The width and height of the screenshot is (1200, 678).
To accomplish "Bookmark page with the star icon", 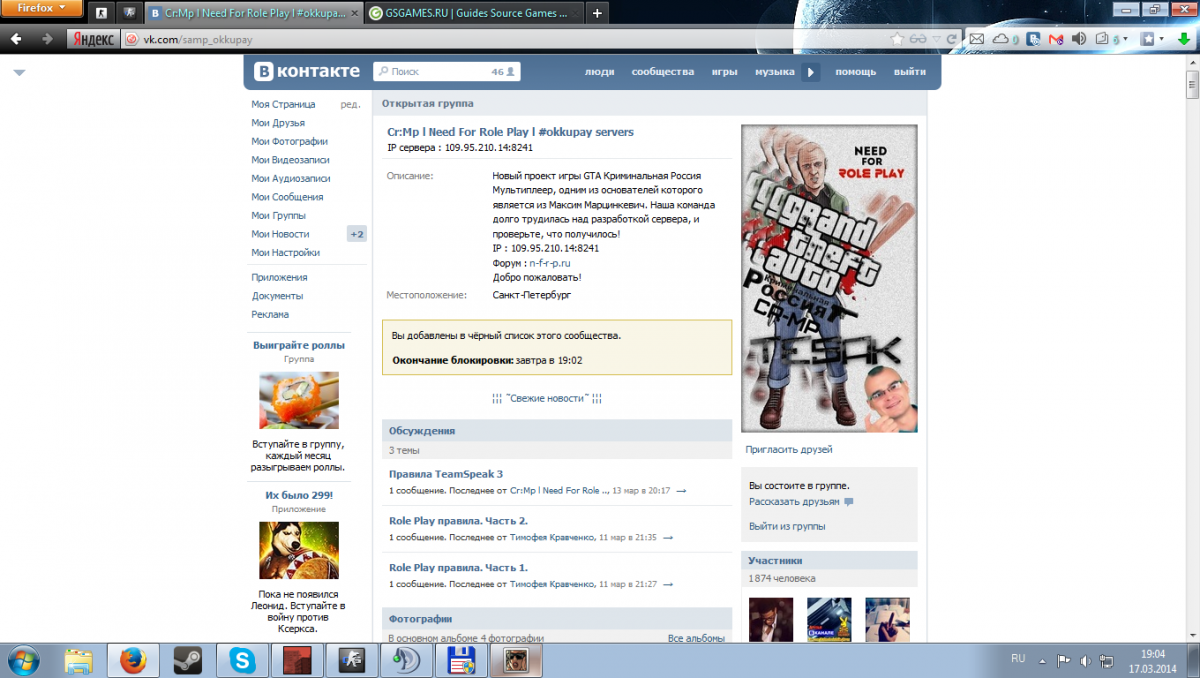I will 897,39.
